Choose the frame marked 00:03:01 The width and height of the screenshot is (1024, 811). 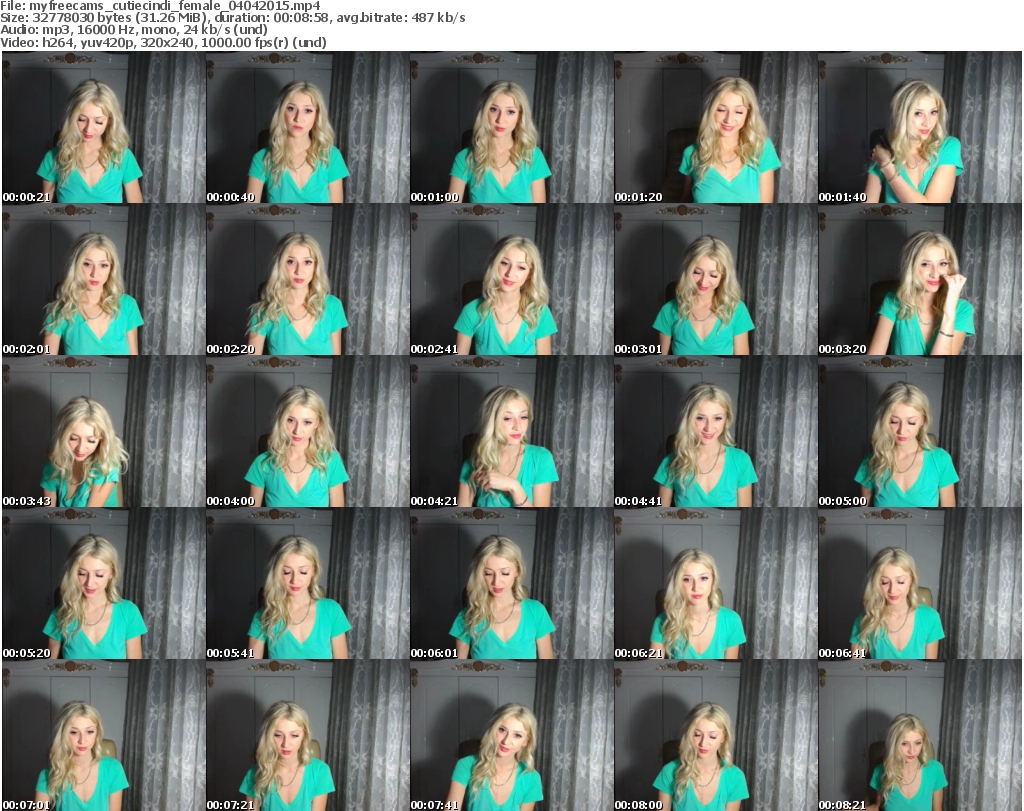click(x=716, y=279)
